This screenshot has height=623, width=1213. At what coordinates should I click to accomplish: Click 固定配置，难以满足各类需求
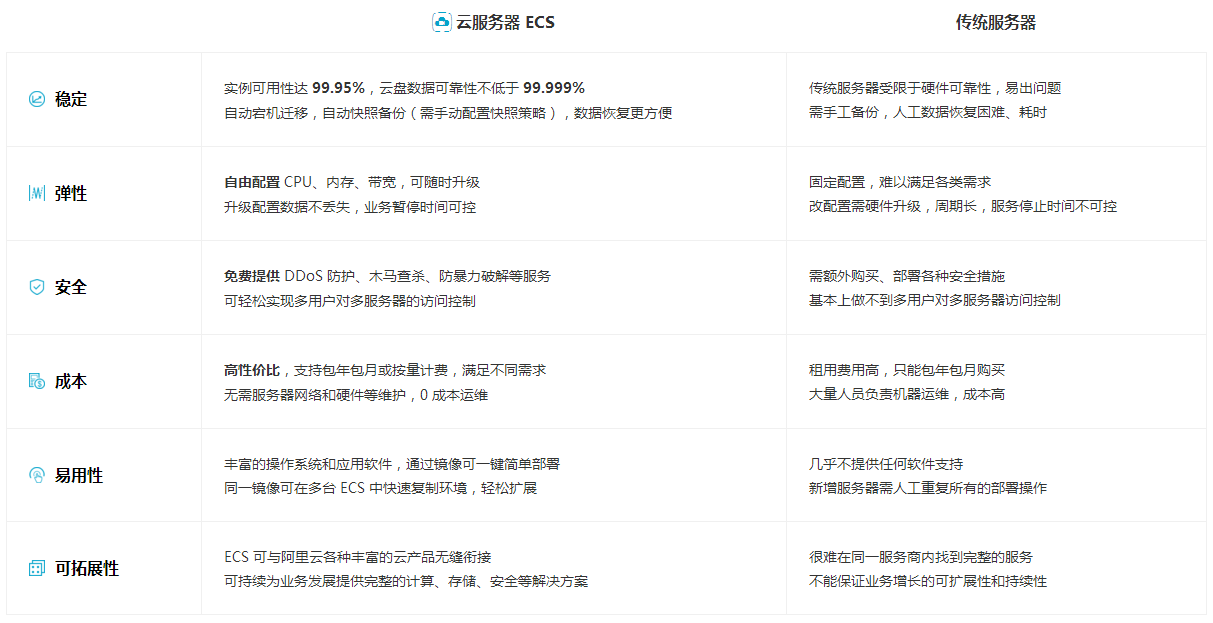(x=900, y=182)
